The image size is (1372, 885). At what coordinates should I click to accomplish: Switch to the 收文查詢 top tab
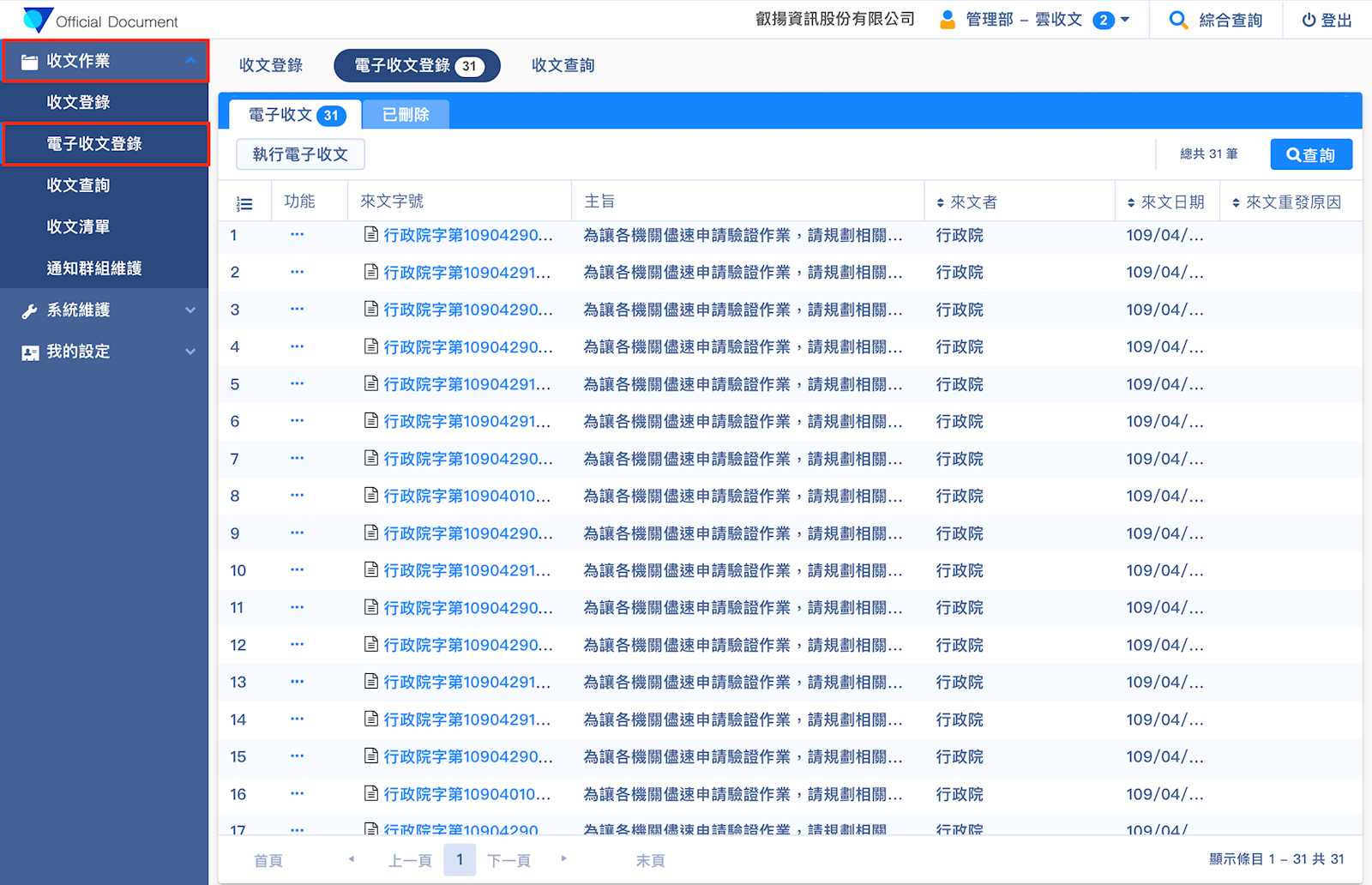(x=563, y=65)
